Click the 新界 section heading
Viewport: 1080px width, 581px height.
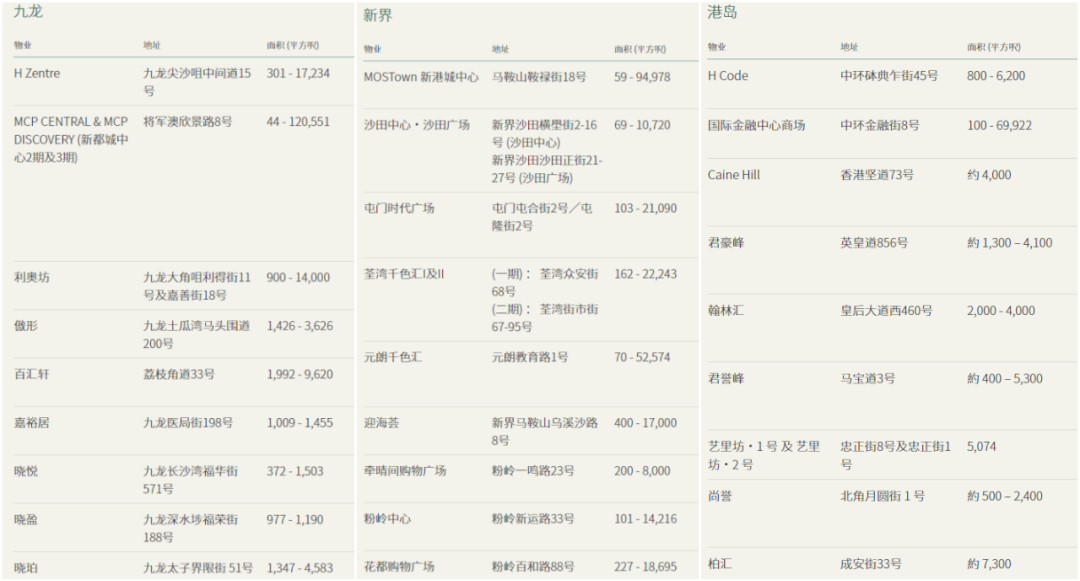coord(377,15)
